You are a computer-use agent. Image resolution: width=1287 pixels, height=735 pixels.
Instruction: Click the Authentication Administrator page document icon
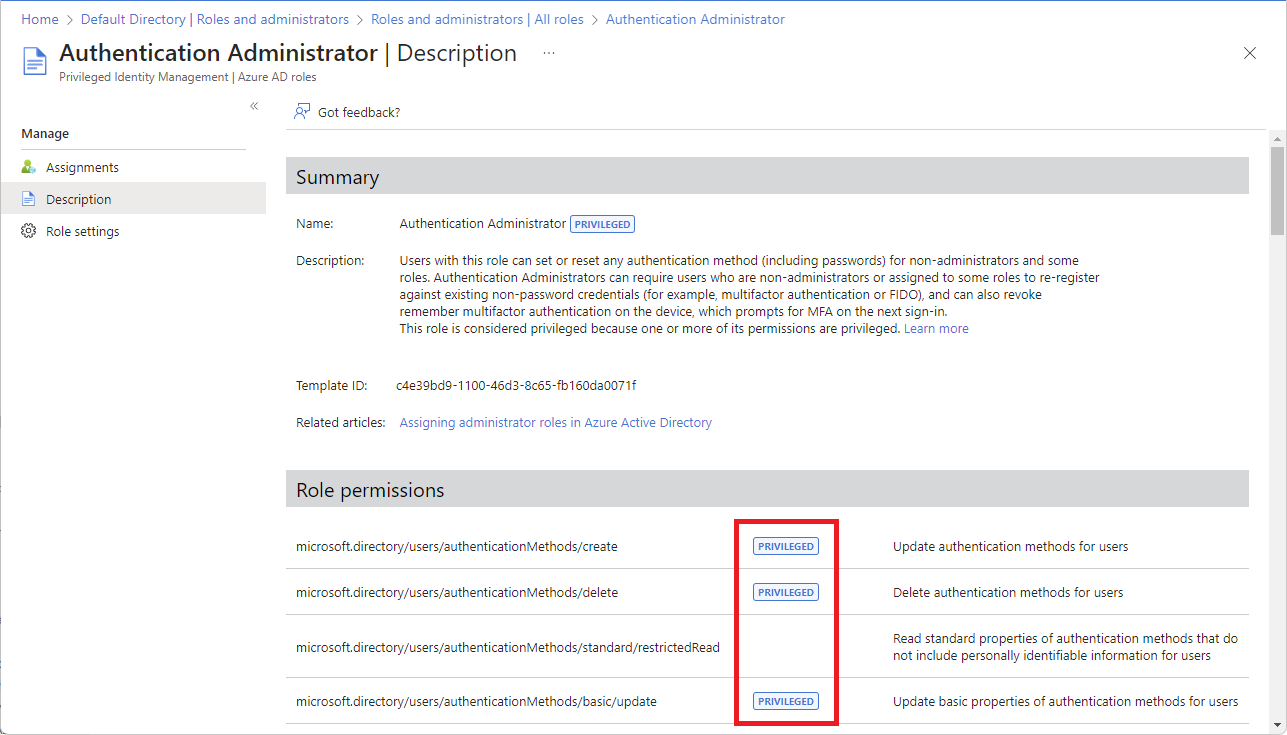pos(35,61)
